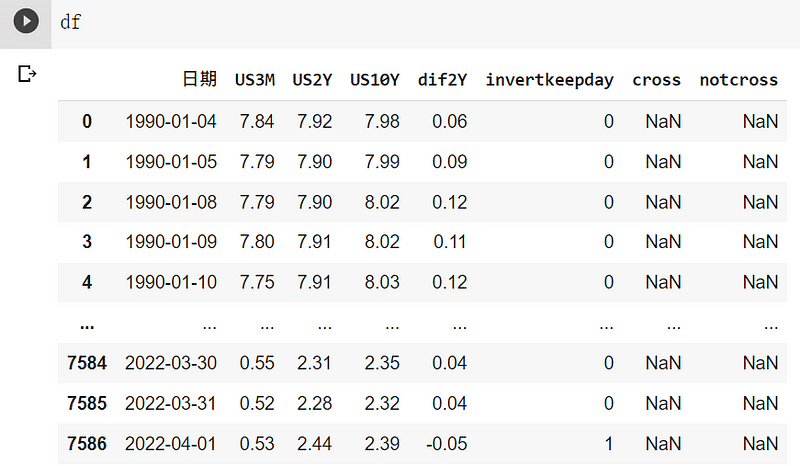Click the notcross column header
Screen dimensions: 800x466
click(x=738, y=80)
